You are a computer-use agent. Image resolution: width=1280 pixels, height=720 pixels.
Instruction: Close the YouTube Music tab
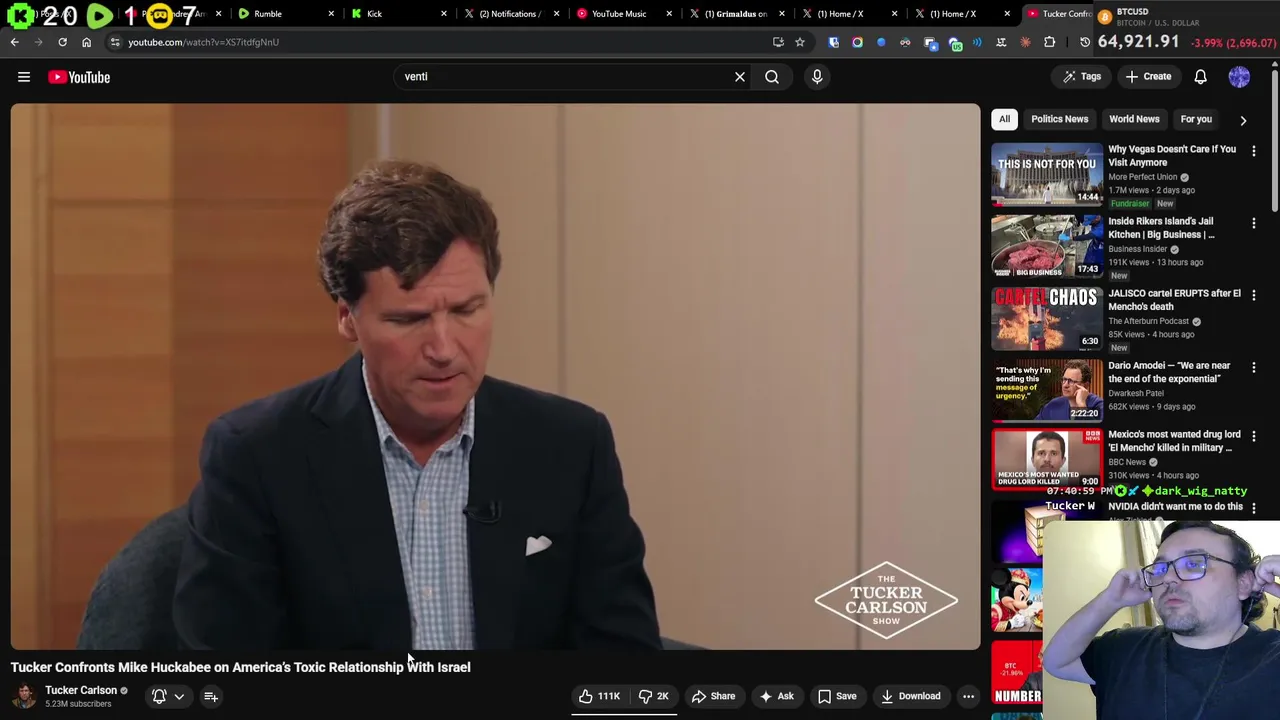tap(670, 14)
